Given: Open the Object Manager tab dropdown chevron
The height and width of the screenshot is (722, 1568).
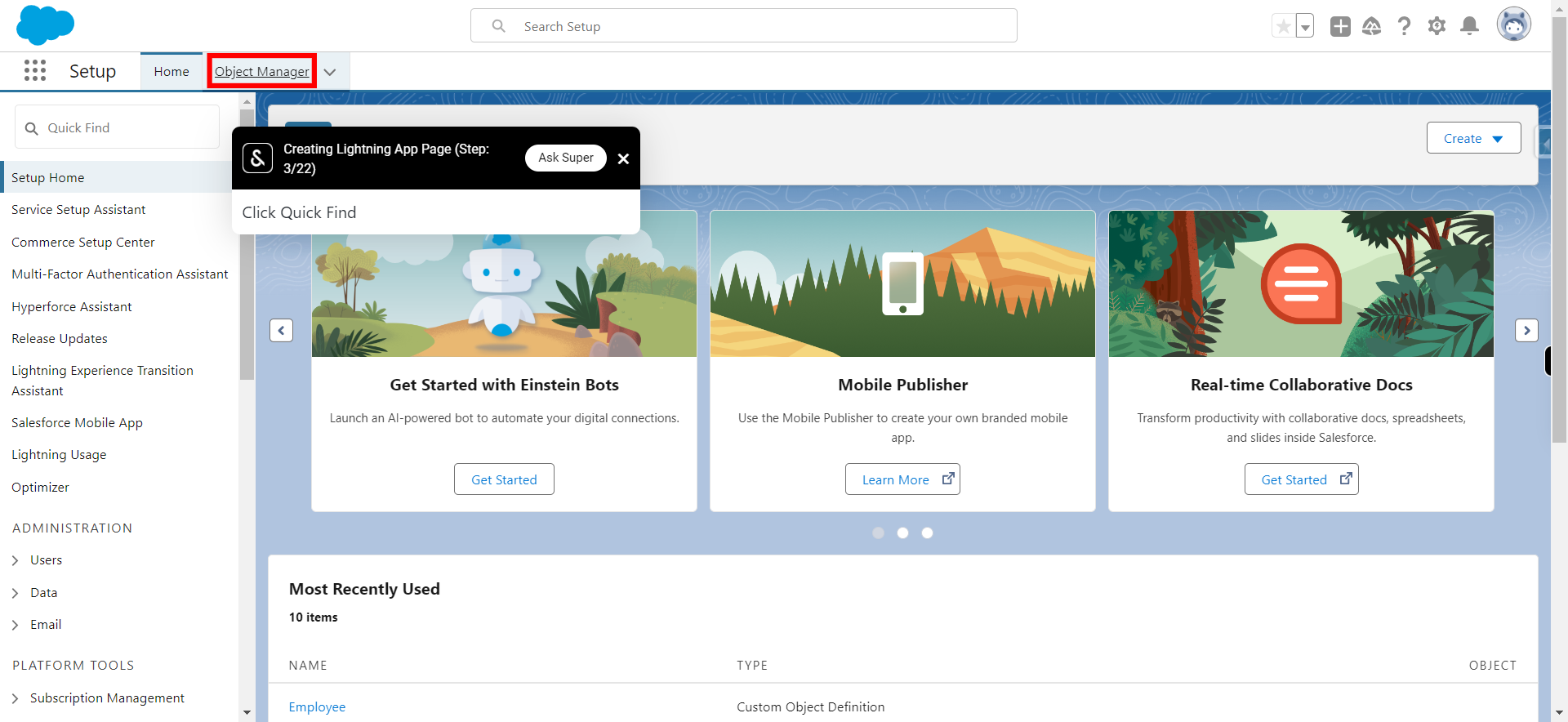Looking at the screenshot, I should point(330,72).
